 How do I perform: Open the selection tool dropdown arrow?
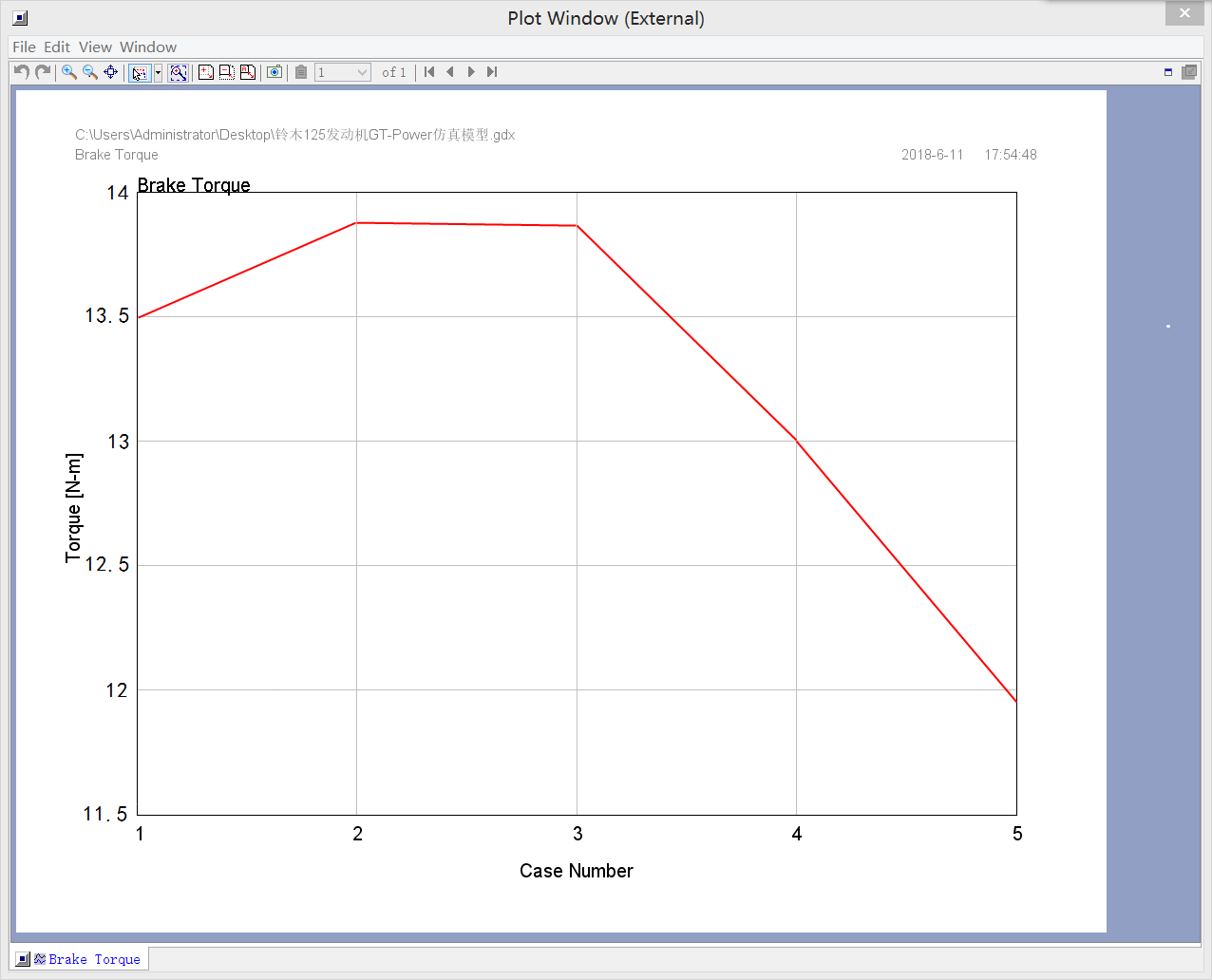click(x=158, y=73)
